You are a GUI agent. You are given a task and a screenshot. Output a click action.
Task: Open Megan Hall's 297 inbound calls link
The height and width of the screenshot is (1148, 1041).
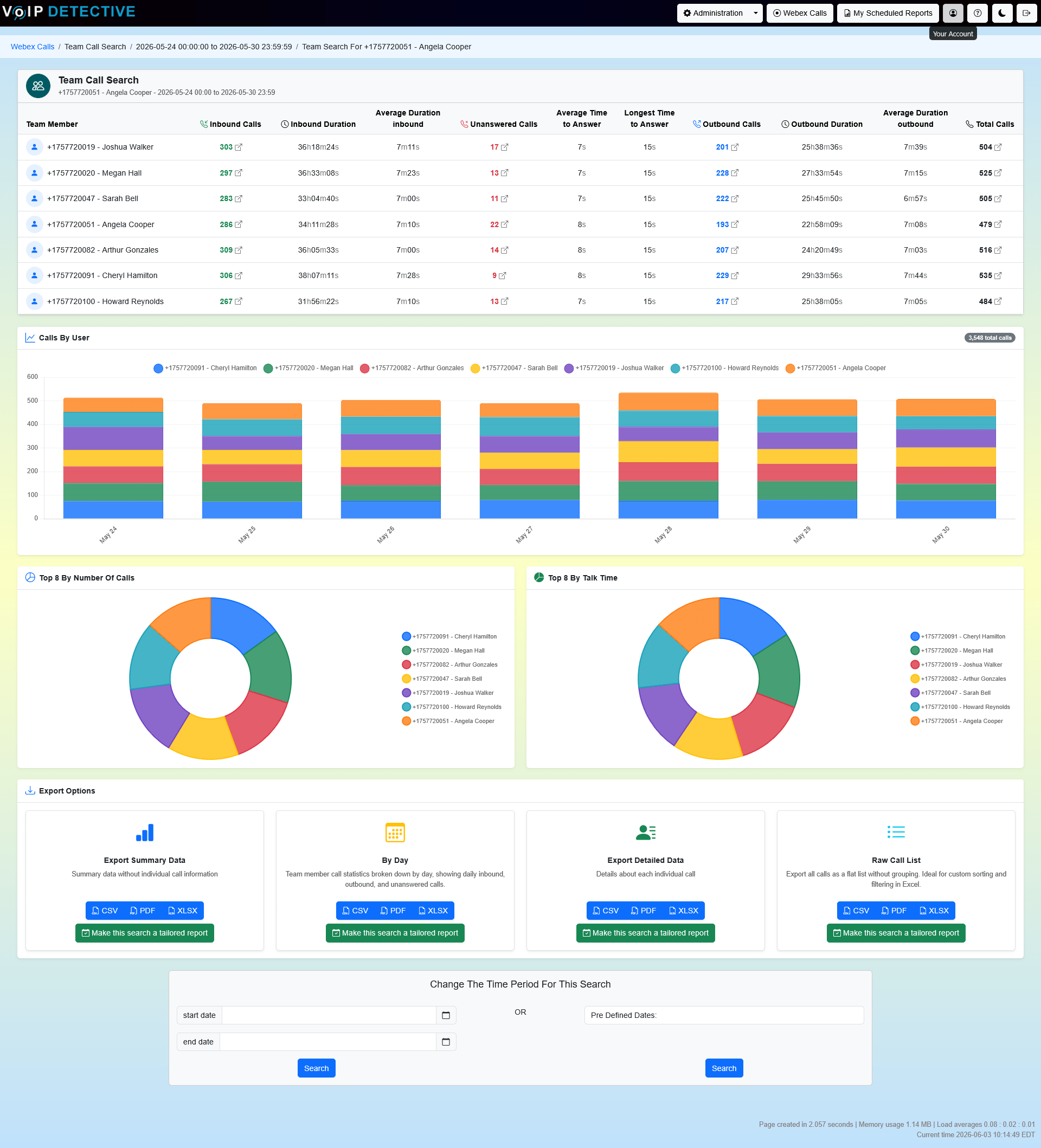click(x=230, y=173)
